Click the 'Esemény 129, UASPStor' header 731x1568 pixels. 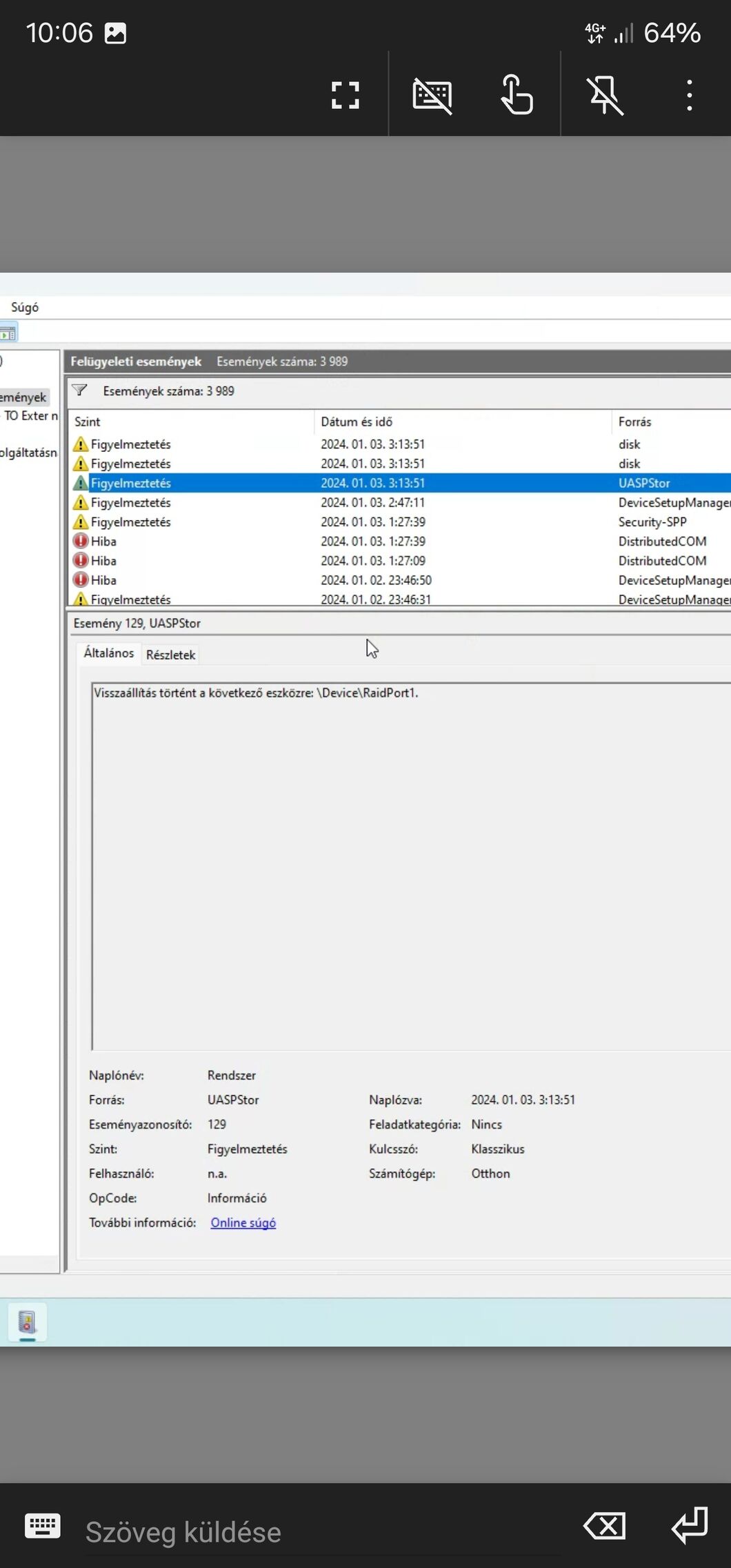137,623
